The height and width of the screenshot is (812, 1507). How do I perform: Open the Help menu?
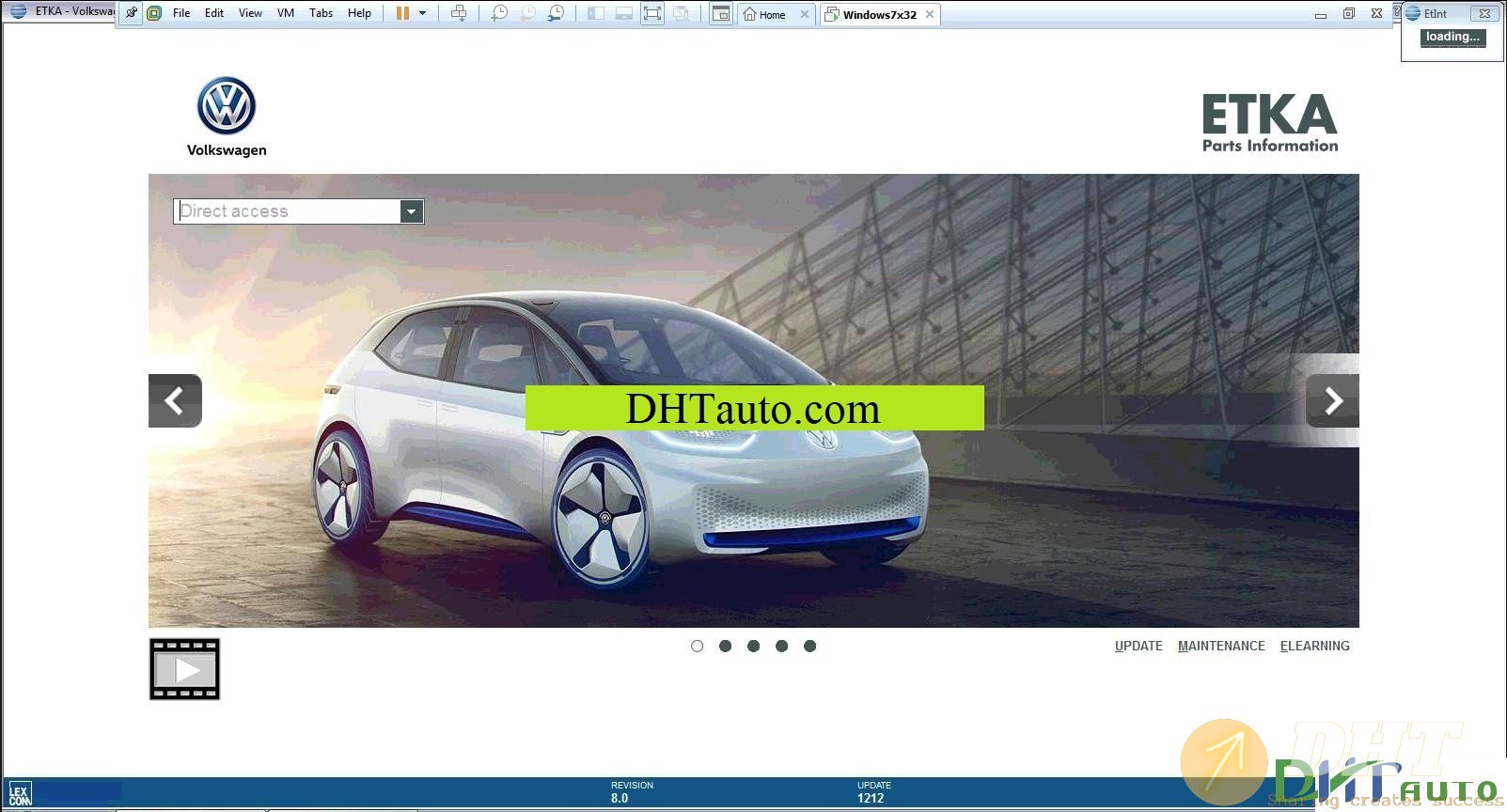[359, 13]
